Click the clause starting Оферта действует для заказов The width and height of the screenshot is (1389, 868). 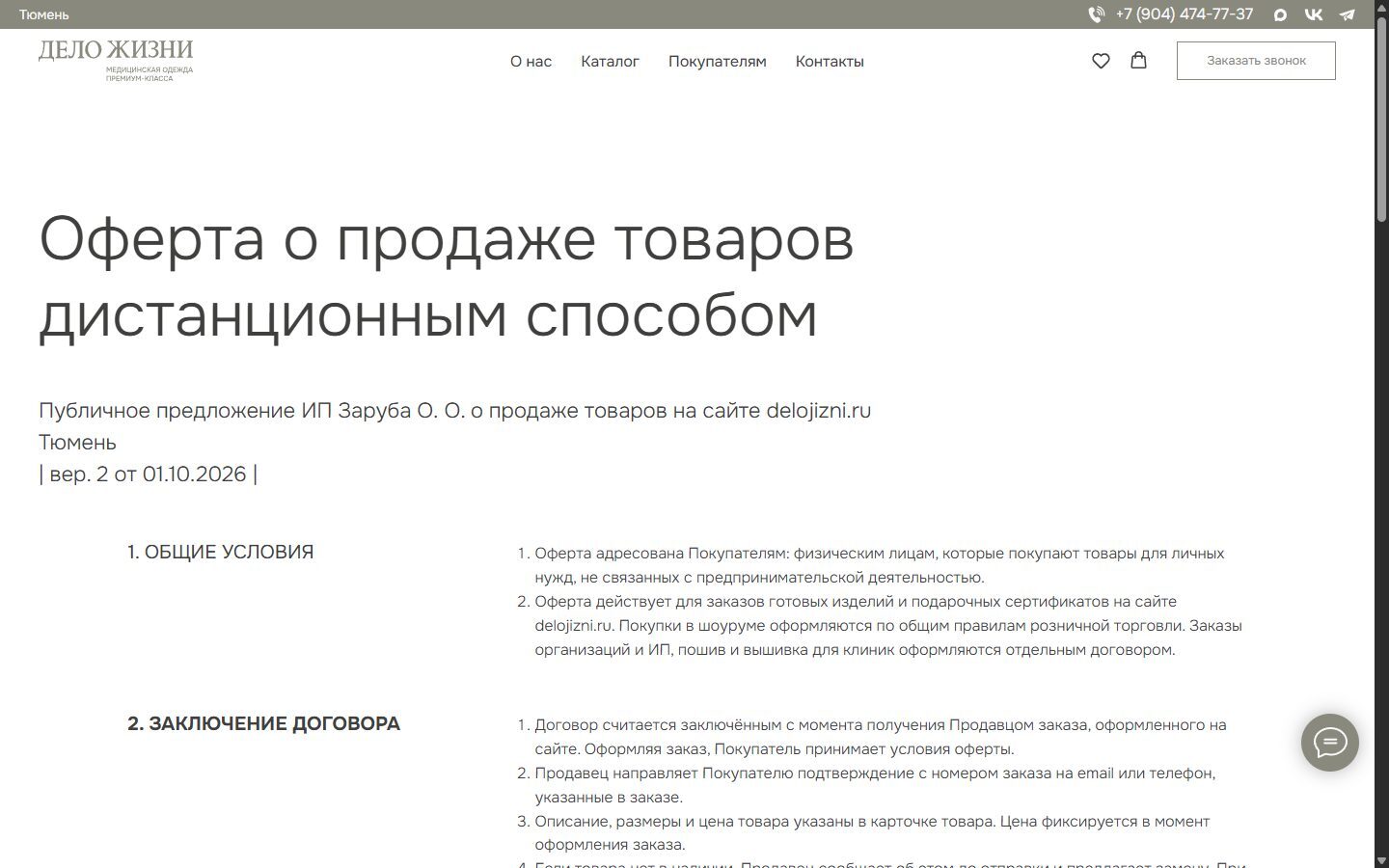(x=888, y=625)
